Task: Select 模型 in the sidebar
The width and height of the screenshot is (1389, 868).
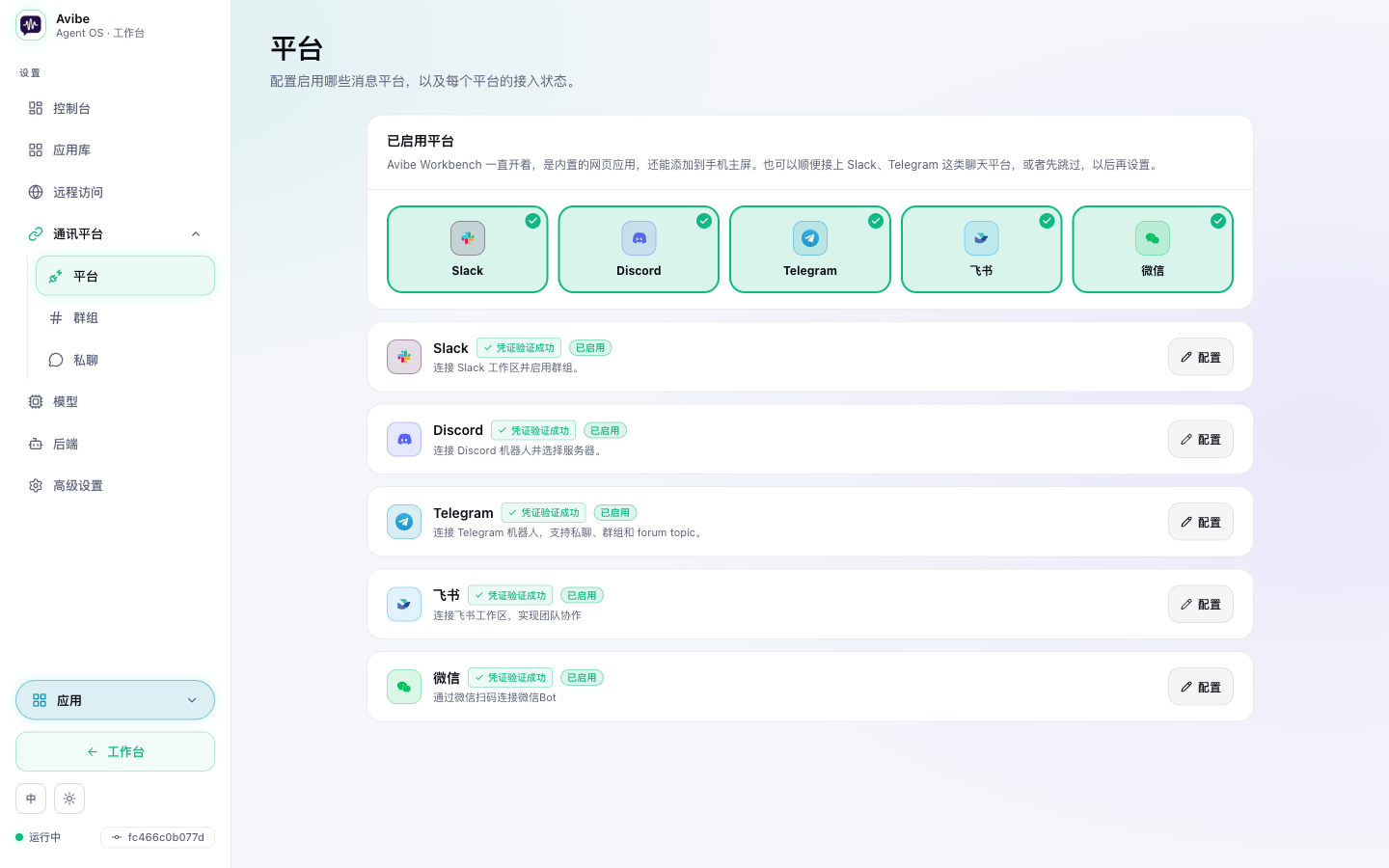Action: [115, 402]
